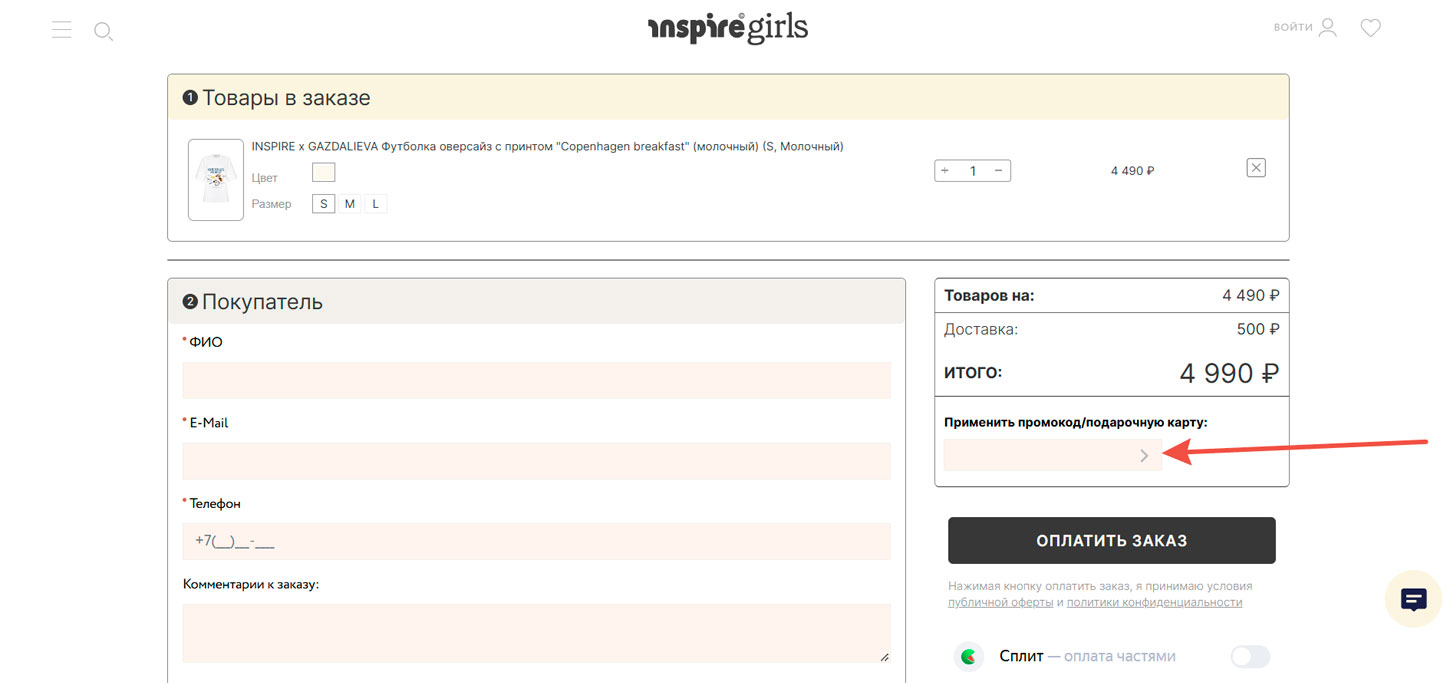This screenshot has width=1450, height=683.
Task: Click the Доставка 500 ₽ value
Action: [1258, 329]
